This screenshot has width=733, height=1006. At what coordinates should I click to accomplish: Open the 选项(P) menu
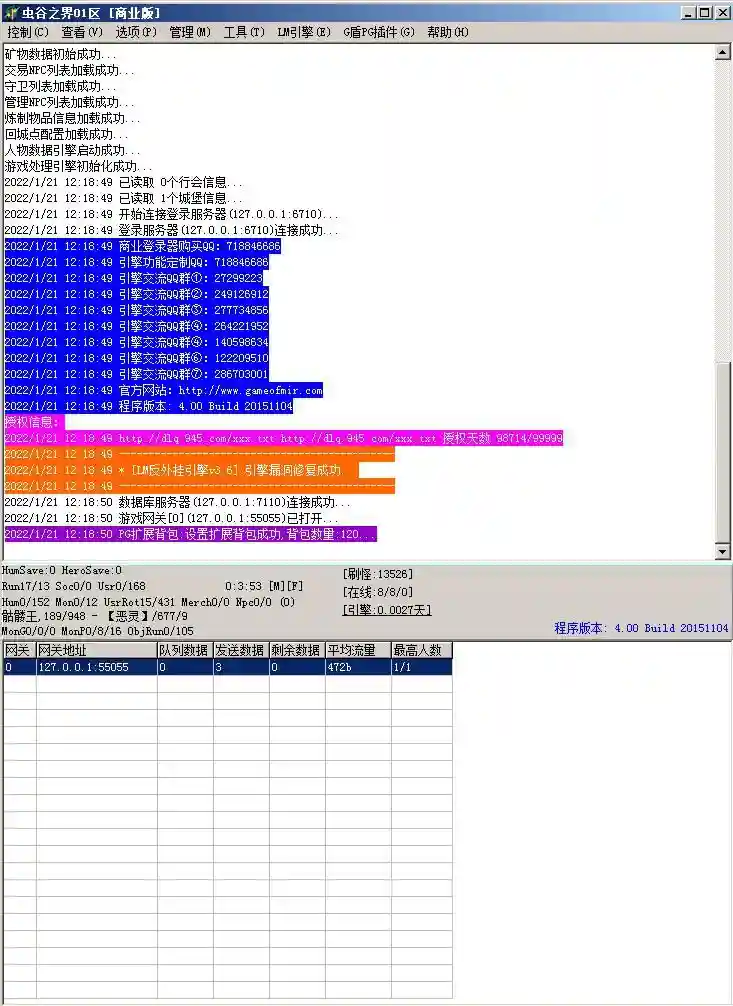point(135,31)
